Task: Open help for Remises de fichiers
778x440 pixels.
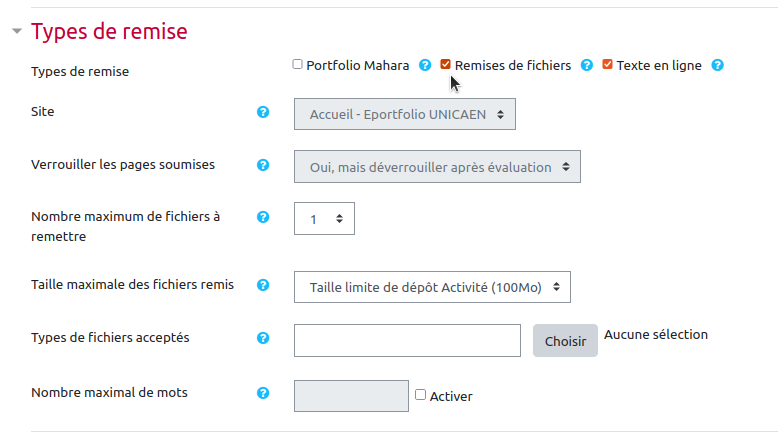Action: click(587, 66)
